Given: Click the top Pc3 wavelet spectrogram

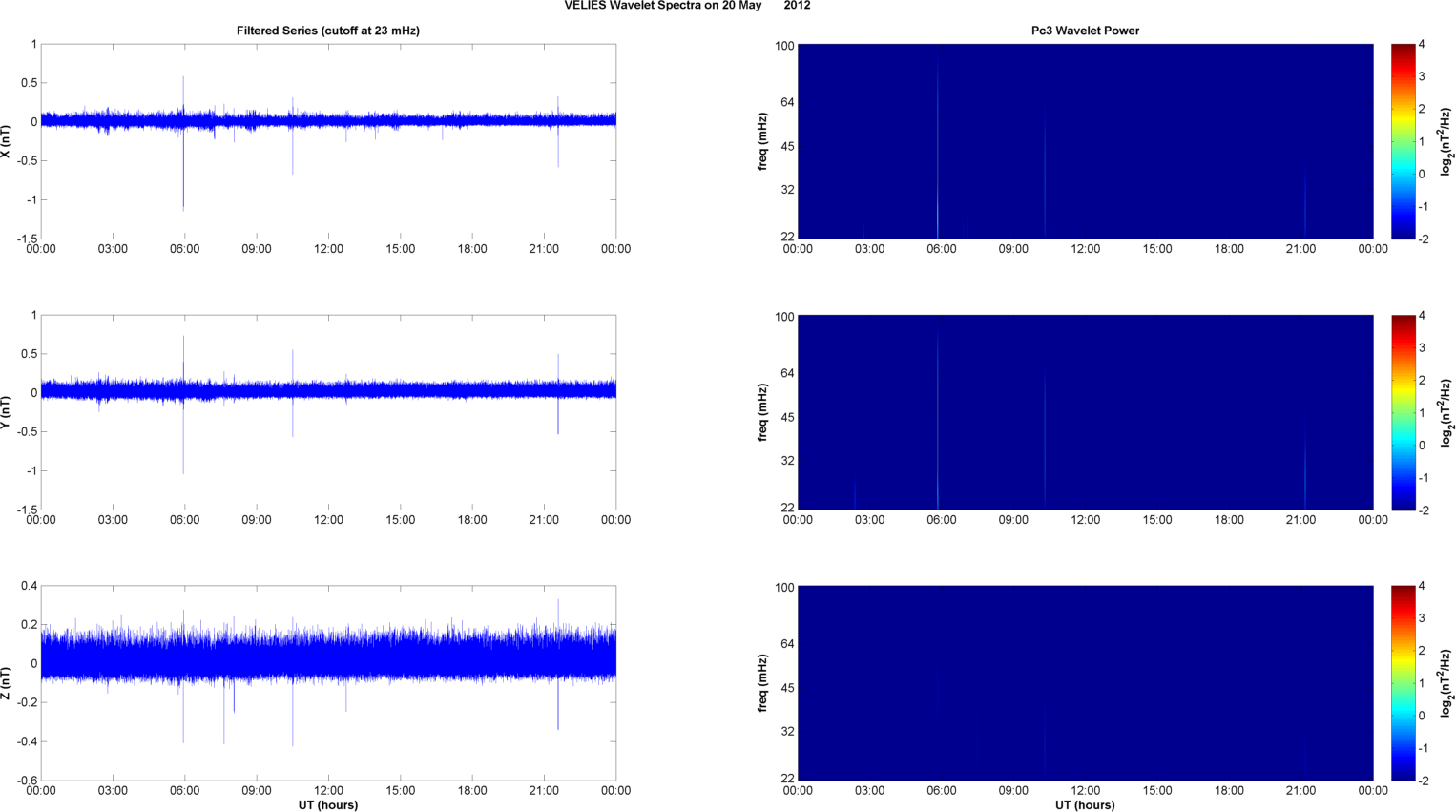Looking at the screenshot, I should [1085, 141].
